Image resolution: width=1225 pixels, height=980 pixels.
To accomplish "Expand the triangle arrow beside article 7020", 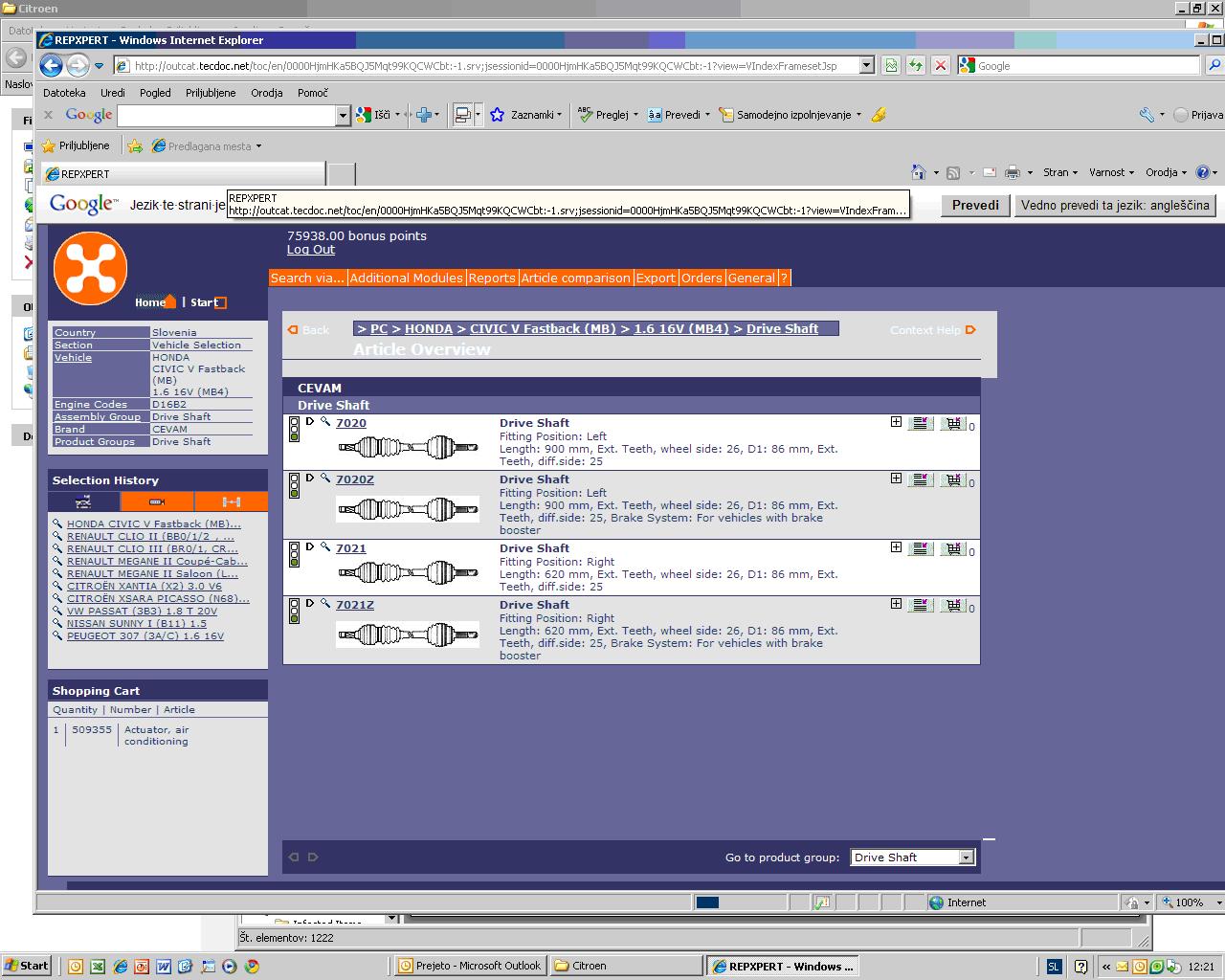I will click(x=310, y=422).
